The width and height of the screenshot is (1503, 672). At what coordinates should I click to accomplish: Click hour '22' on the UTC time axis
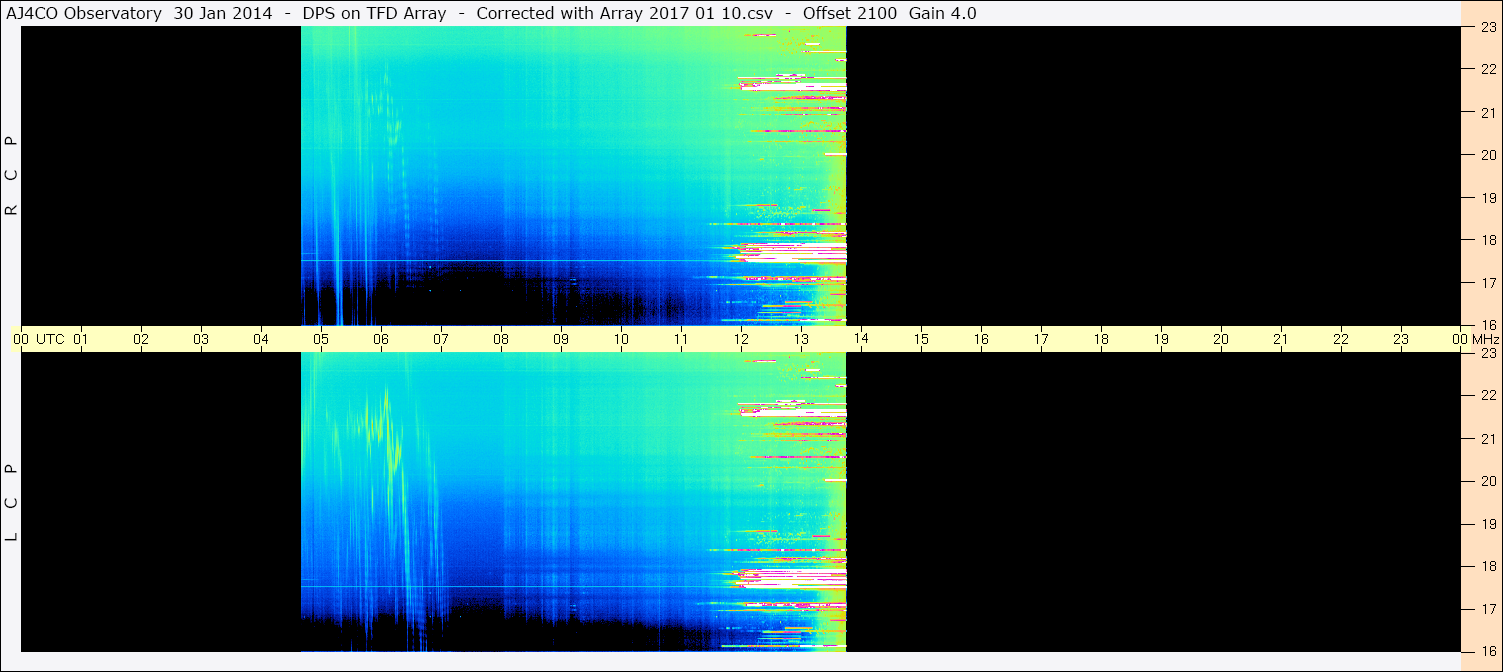tap(1341, 339)
